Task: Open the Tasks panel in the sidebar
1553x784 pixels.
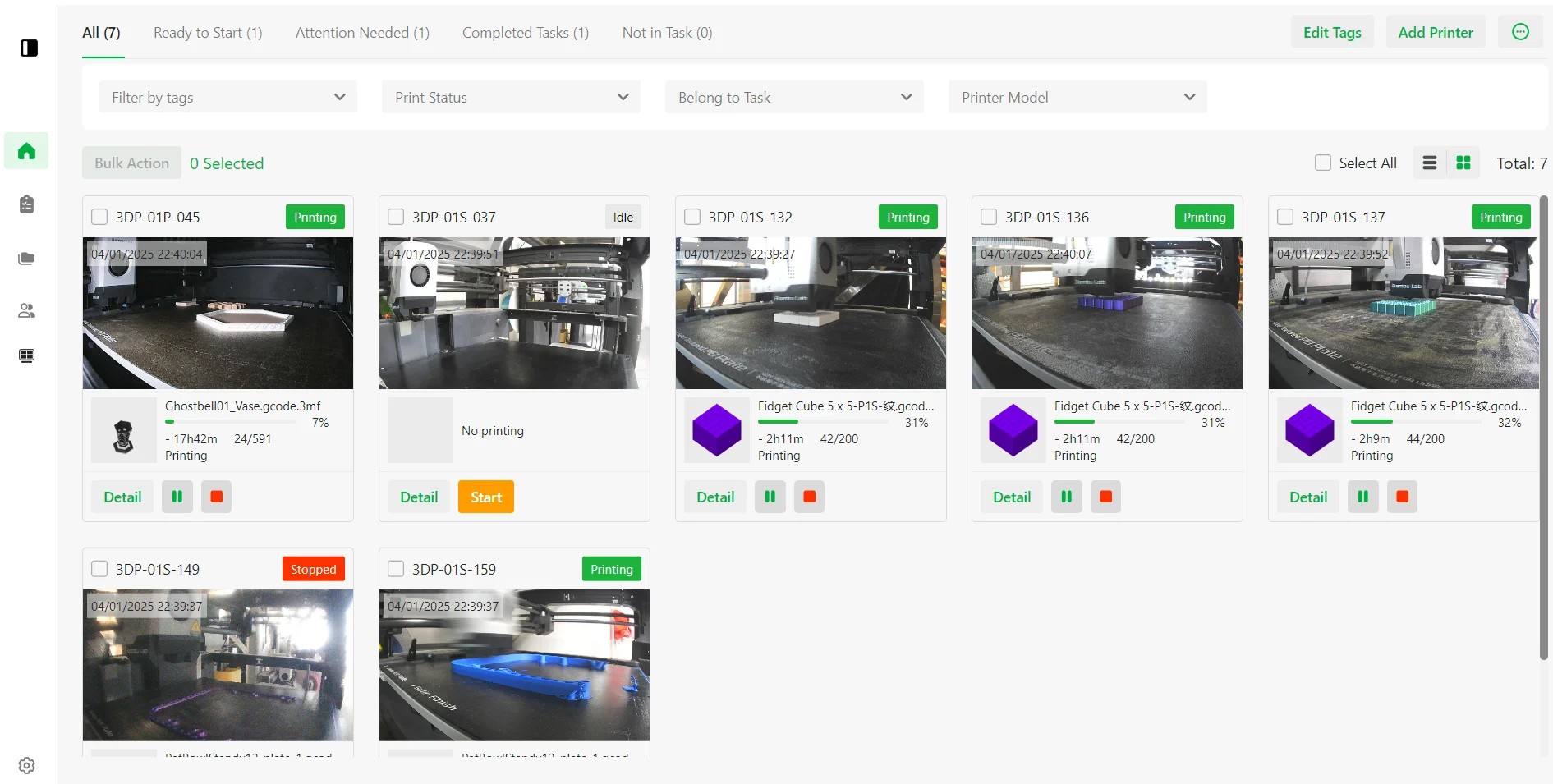Action: point(25,204)
